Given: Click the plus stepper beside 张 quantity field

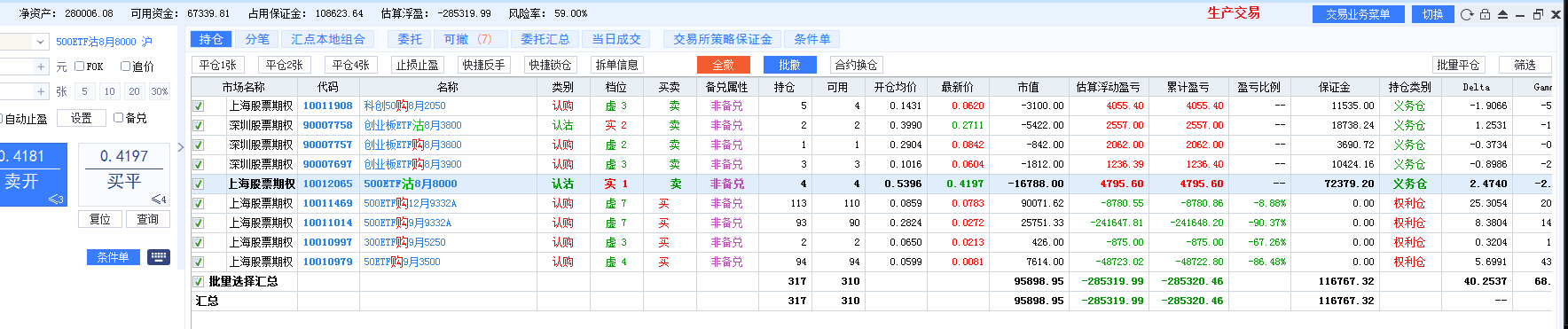Looking at the screenshot, I should pos(41,91).
